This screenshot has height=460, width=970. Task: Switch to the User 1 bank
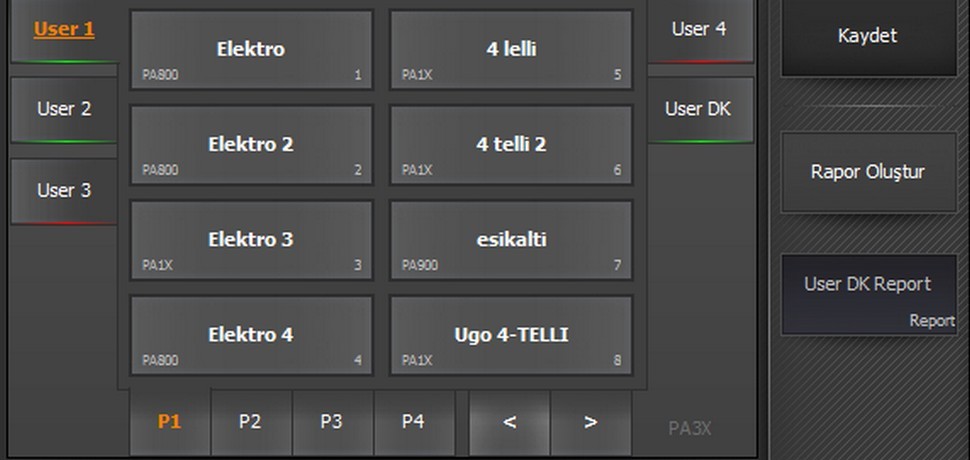tap(64, 30)
